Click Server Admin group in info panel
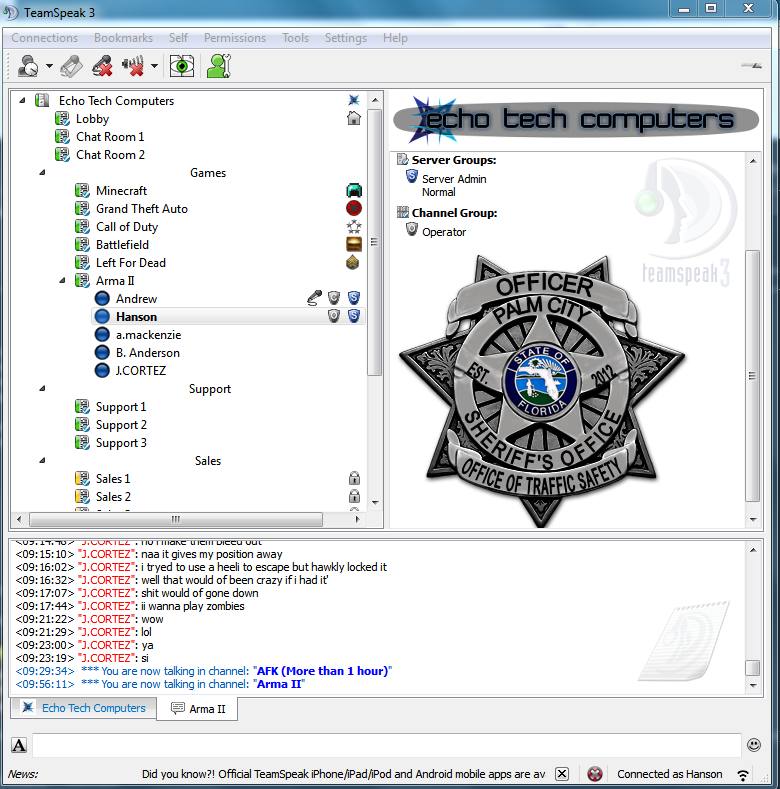The height and width of the screenshot is (789, 780). [454, 179]
